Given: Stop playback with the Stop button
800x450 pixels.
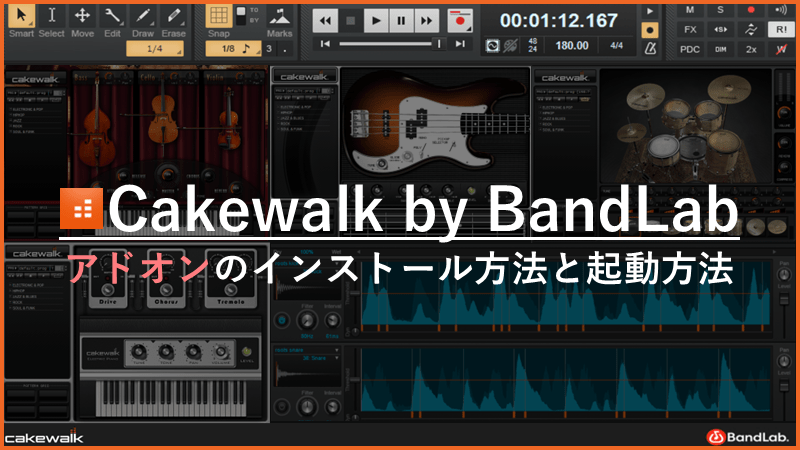Looking at the screenshot, I should [351, 21].
